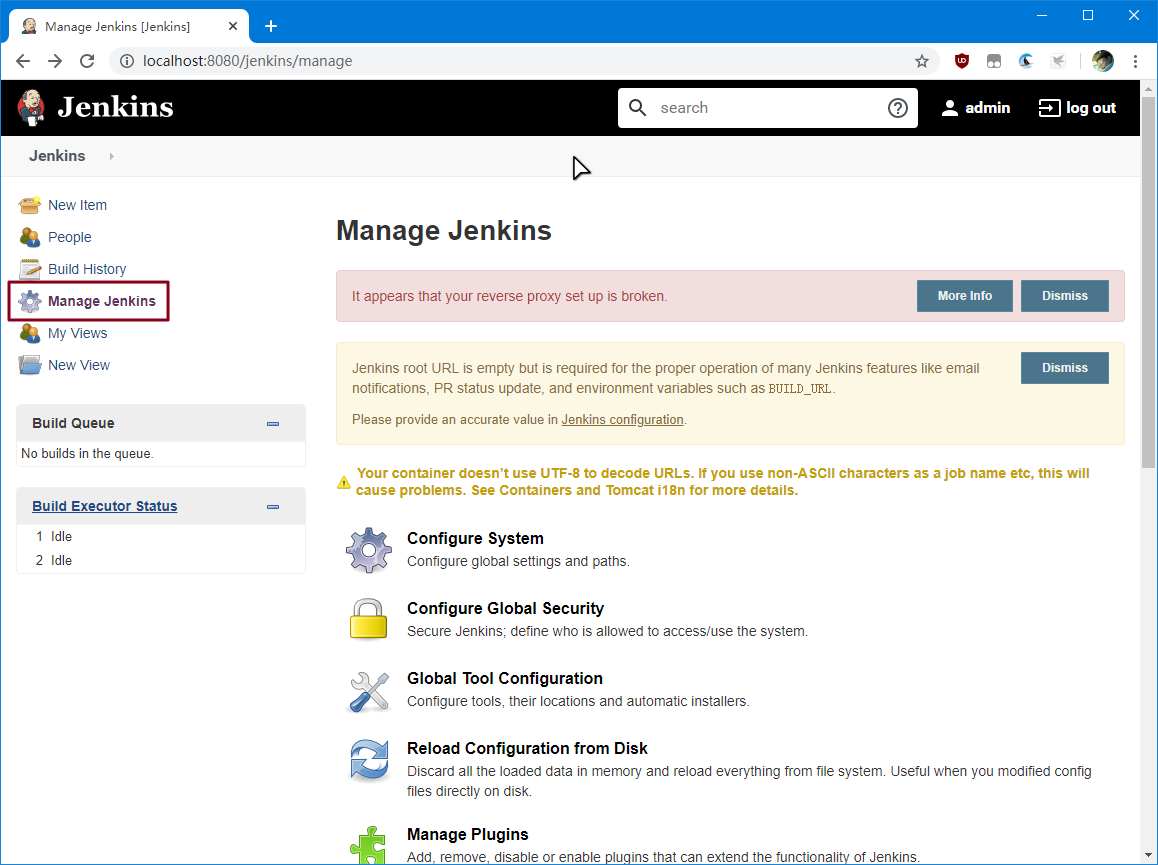Viewport: 1158px width, 865px height.
Task: Click the Configure Global Security heading link
Action: (505, 609)
